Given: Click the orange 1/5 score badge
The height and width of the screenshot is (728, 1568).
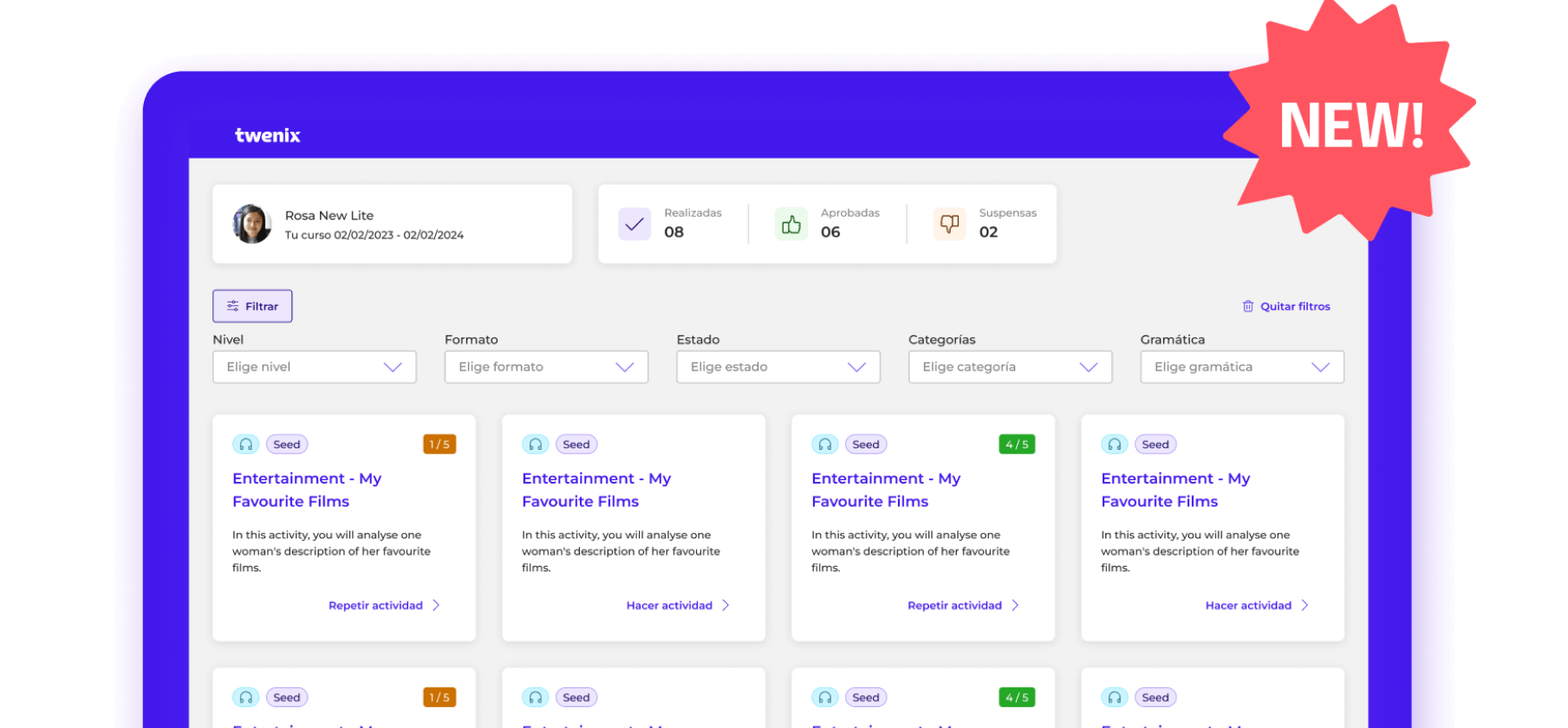Looking at the screenshot, I should click(439, 445).
